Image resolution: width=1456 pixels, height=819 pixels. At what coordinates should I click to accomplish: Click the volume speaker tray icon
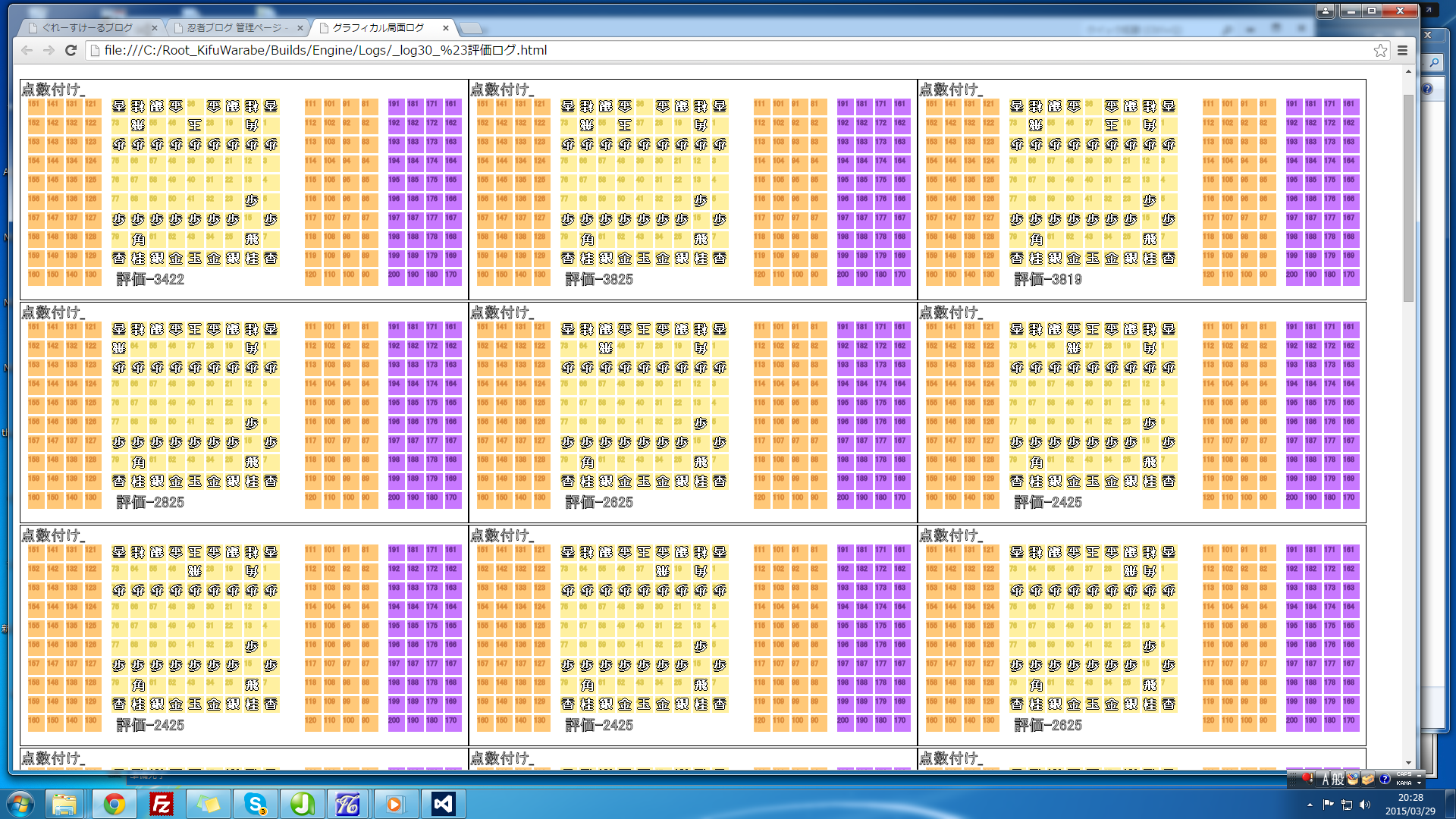[x=1365, y=805]
